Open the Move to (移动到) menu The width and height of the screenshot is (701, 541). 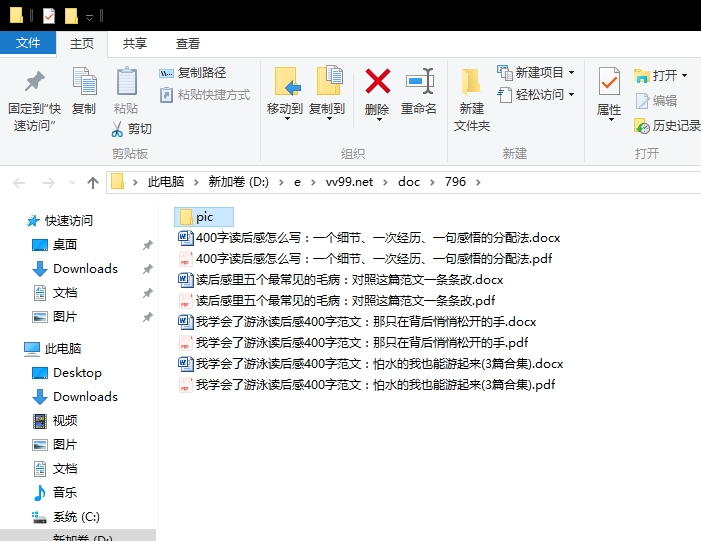(x=285, y=94)
